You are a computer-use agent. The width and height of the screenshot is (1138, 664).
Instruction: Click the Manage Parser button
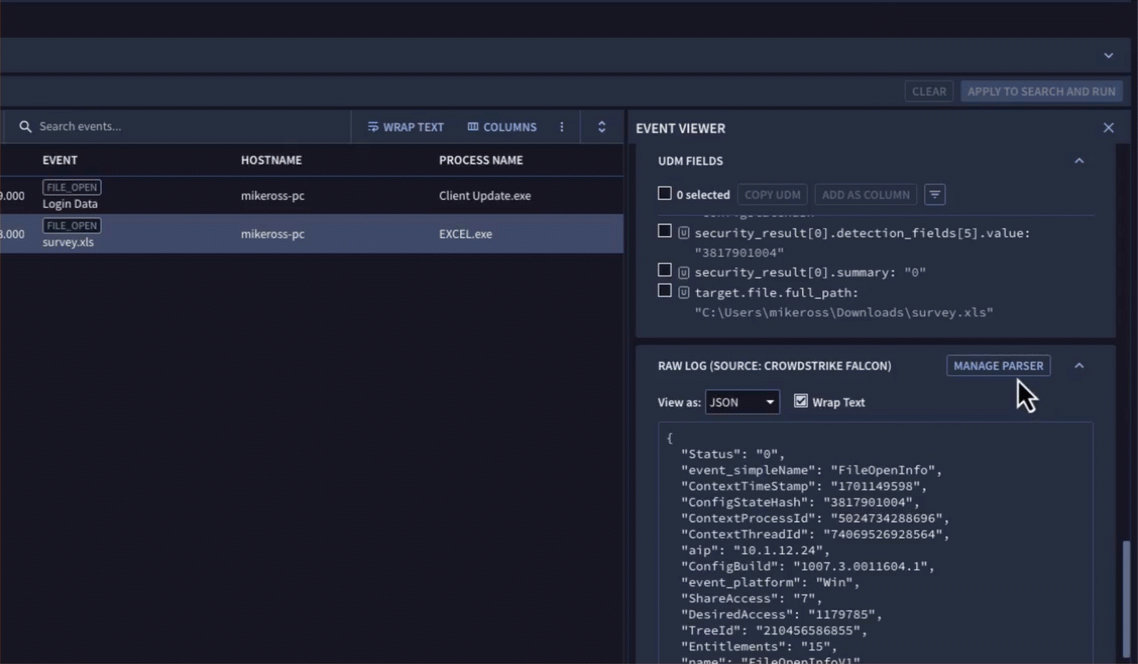998,366
